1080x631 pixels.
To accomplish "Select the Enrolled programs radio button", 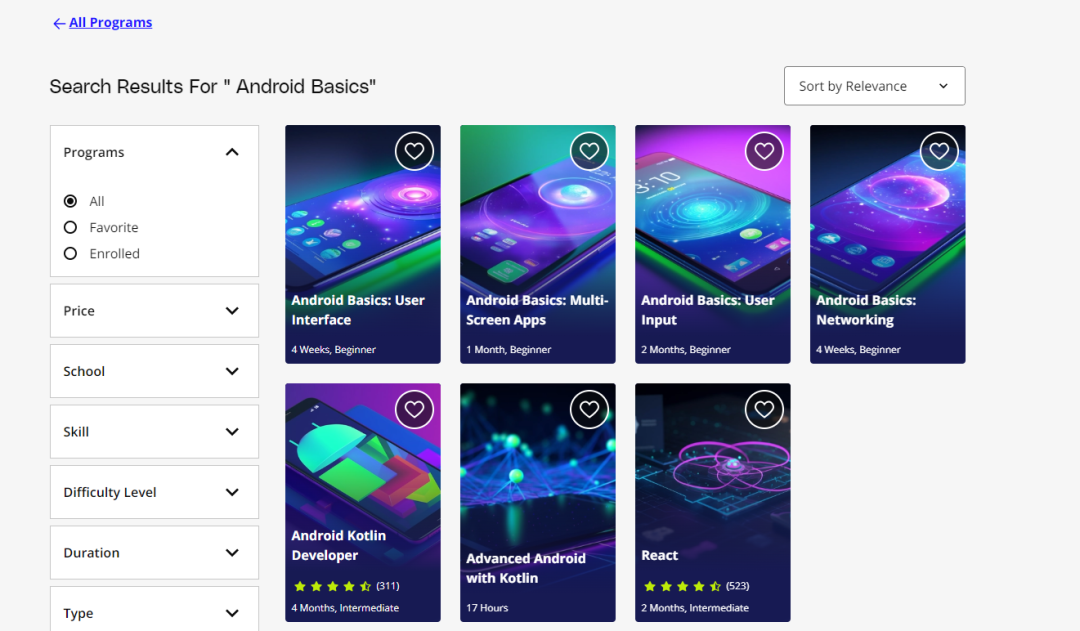I will coord(70,254).
